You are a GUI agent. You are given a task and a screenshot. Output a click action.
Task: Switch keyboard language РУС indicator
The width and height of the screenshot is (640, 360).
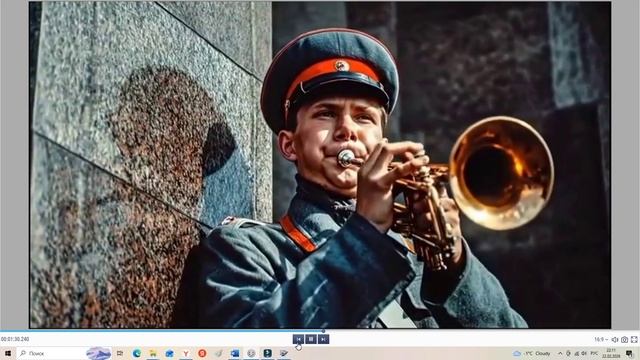[594, 353]
